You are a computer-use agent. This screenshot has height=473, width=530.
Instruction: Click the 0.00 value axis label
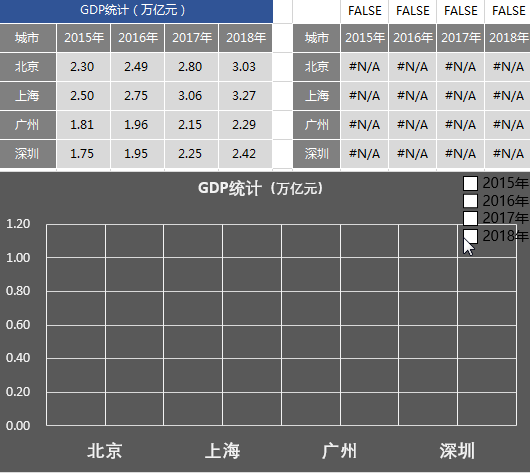(18, 426)
